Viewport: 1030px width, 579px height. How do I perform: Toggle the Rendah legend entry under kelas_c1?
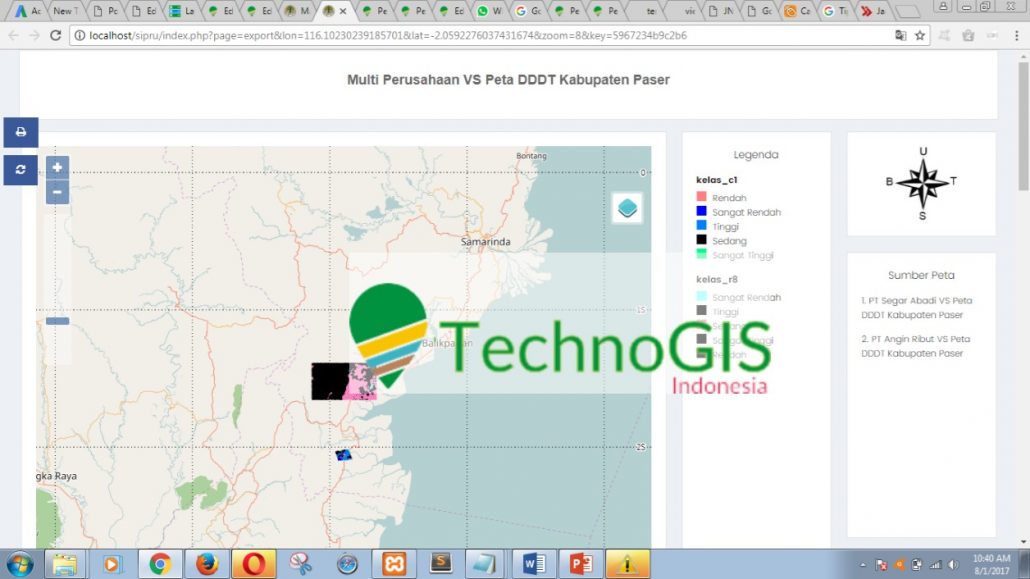coord(729,197)
